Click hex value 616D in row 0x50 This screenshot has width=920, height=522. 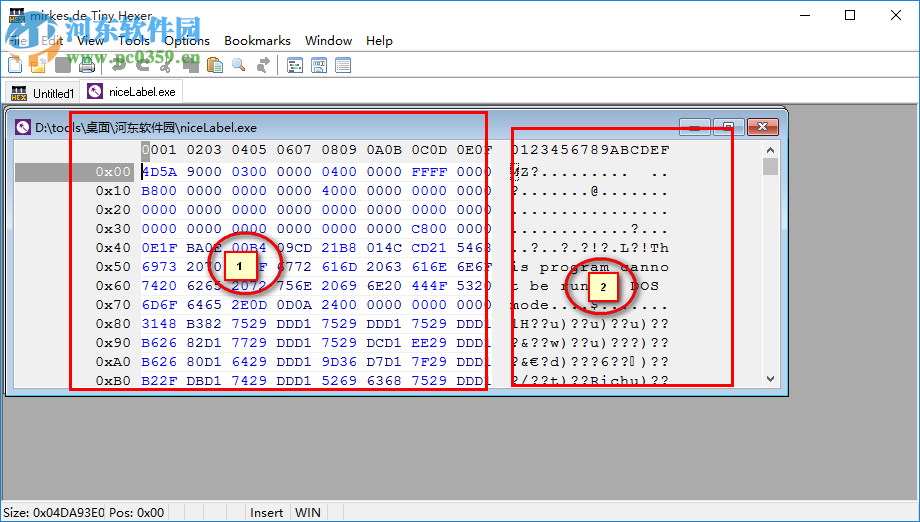(339, 266)
